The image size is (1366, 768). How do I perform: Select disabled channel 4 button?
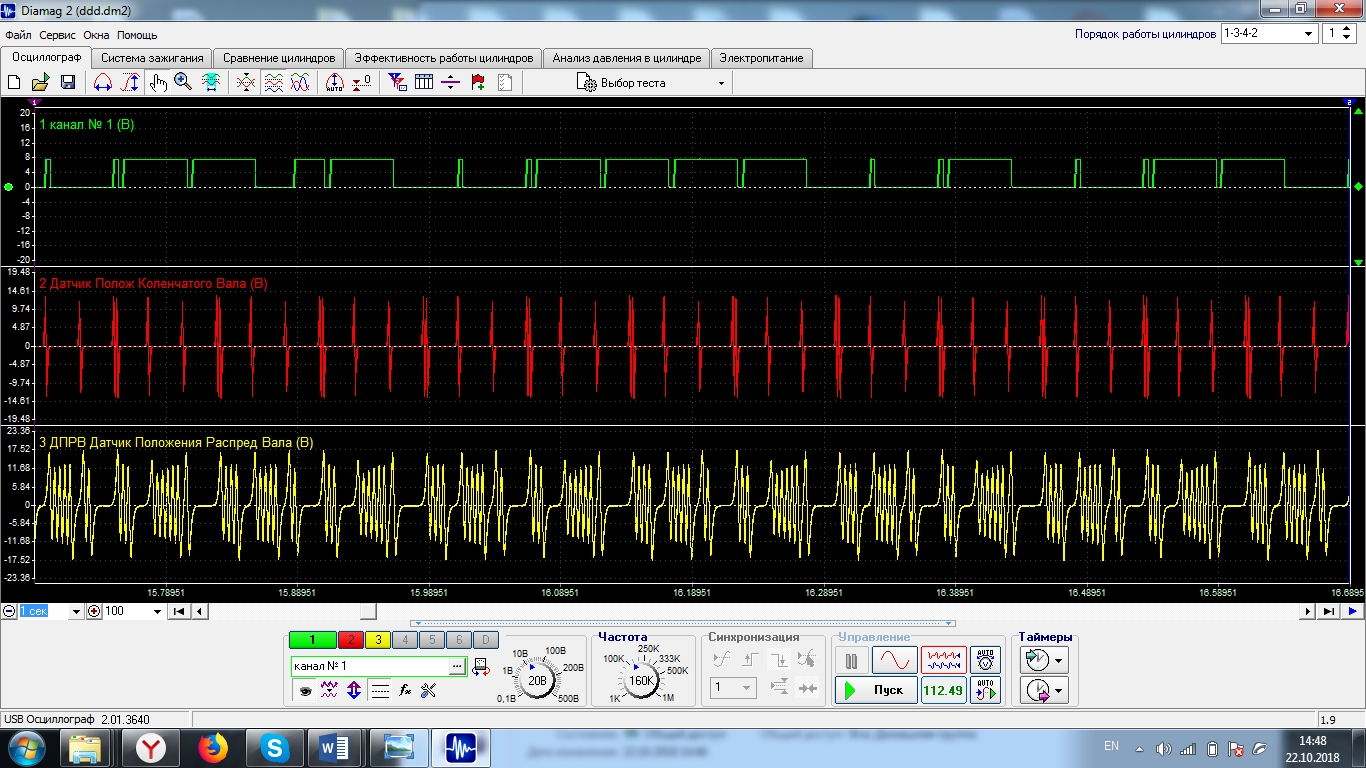pyautogui.click(x=404, y=640)
